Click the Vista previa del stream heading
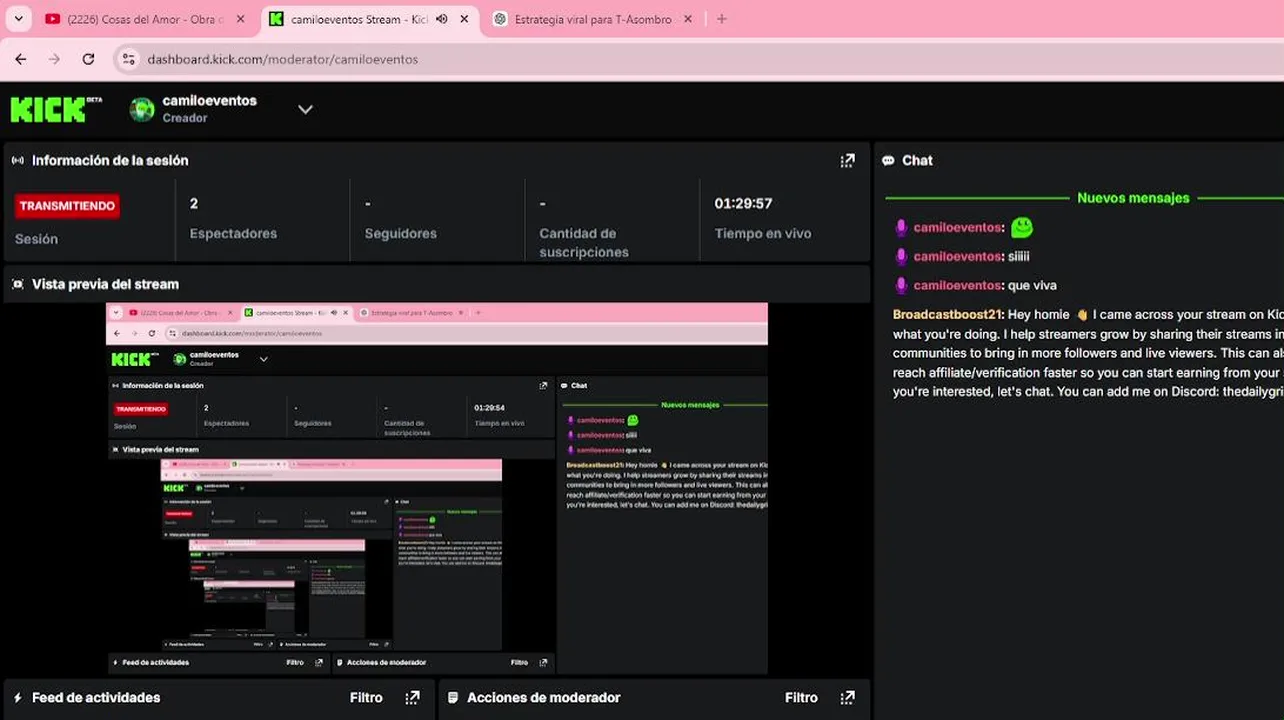The width and height of the screenshot is (1284, 720). tap(105, 284)
